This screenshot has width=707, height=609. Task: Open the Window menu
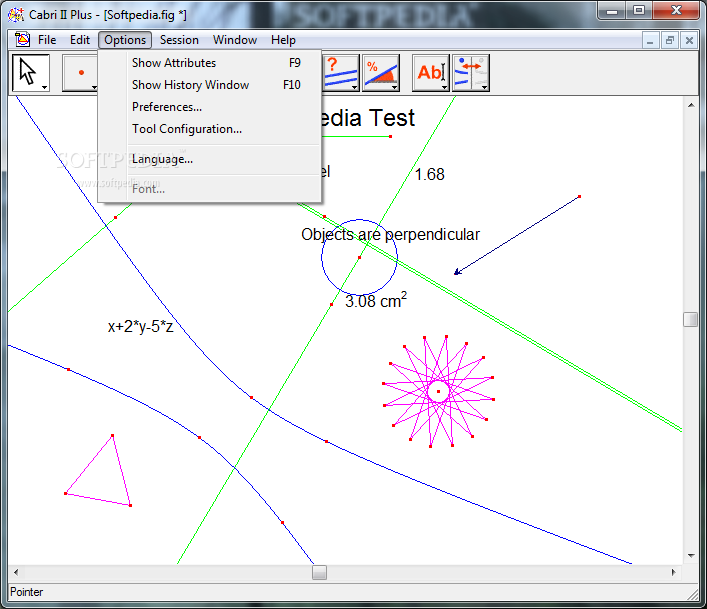coord(235,40)
